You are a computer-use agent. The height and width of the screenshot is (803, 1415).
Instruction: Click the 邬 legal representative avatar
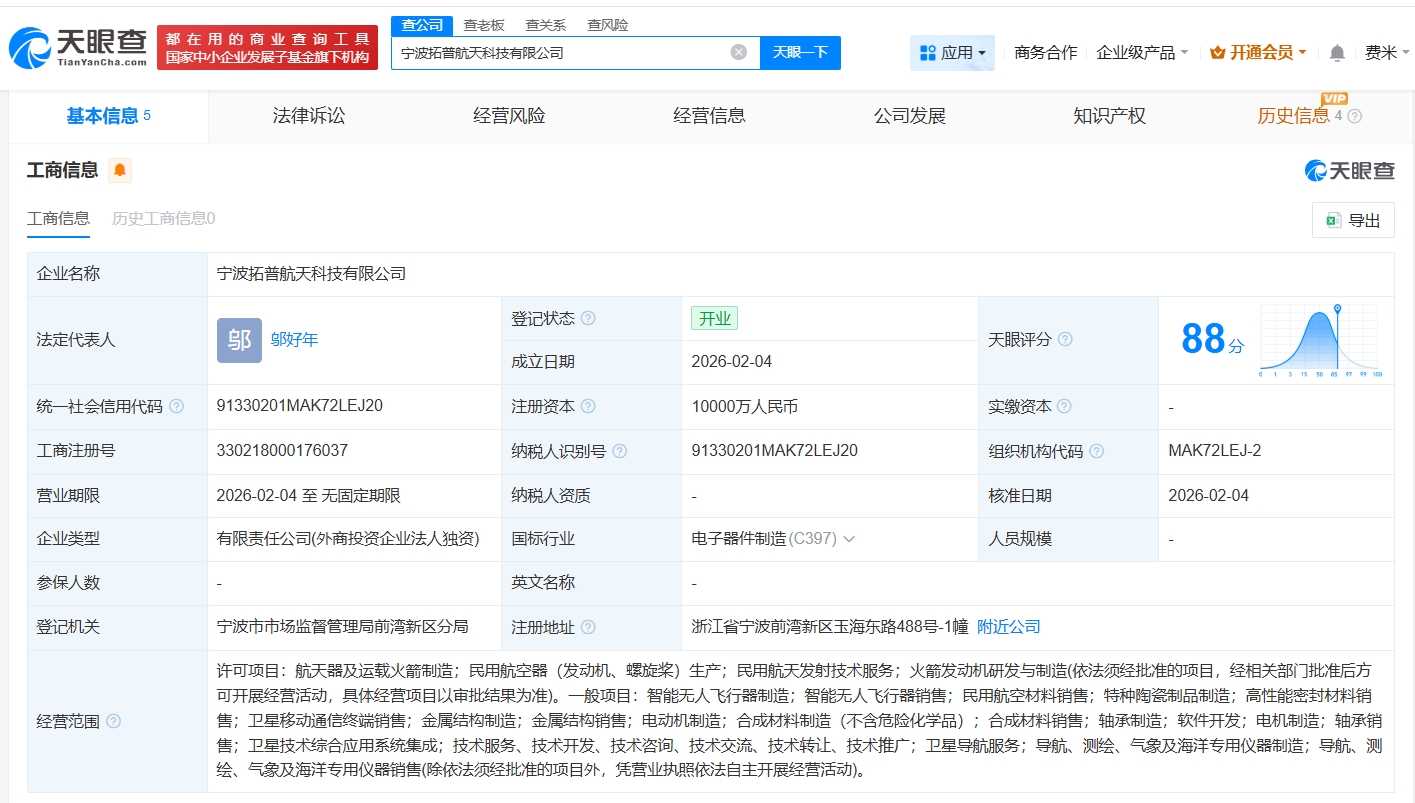(239, 340)
